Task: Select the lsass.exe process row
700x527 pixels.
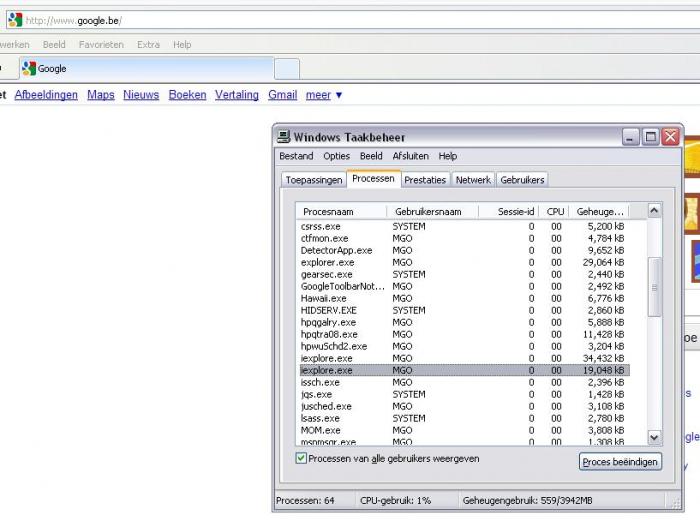Action: [465, 418]
